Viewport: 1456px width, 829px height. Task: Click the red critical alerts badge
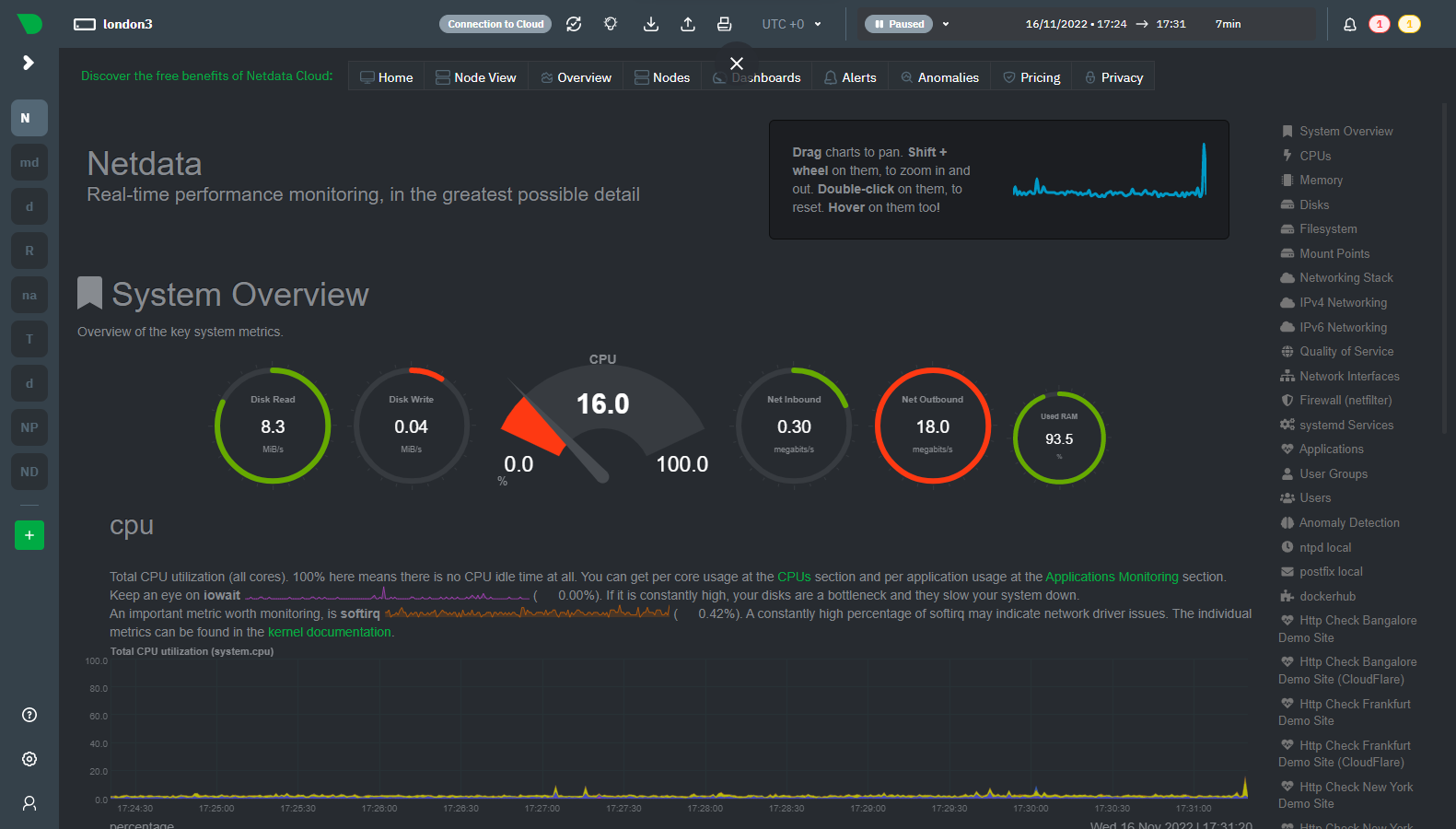tap(1380, 24)
